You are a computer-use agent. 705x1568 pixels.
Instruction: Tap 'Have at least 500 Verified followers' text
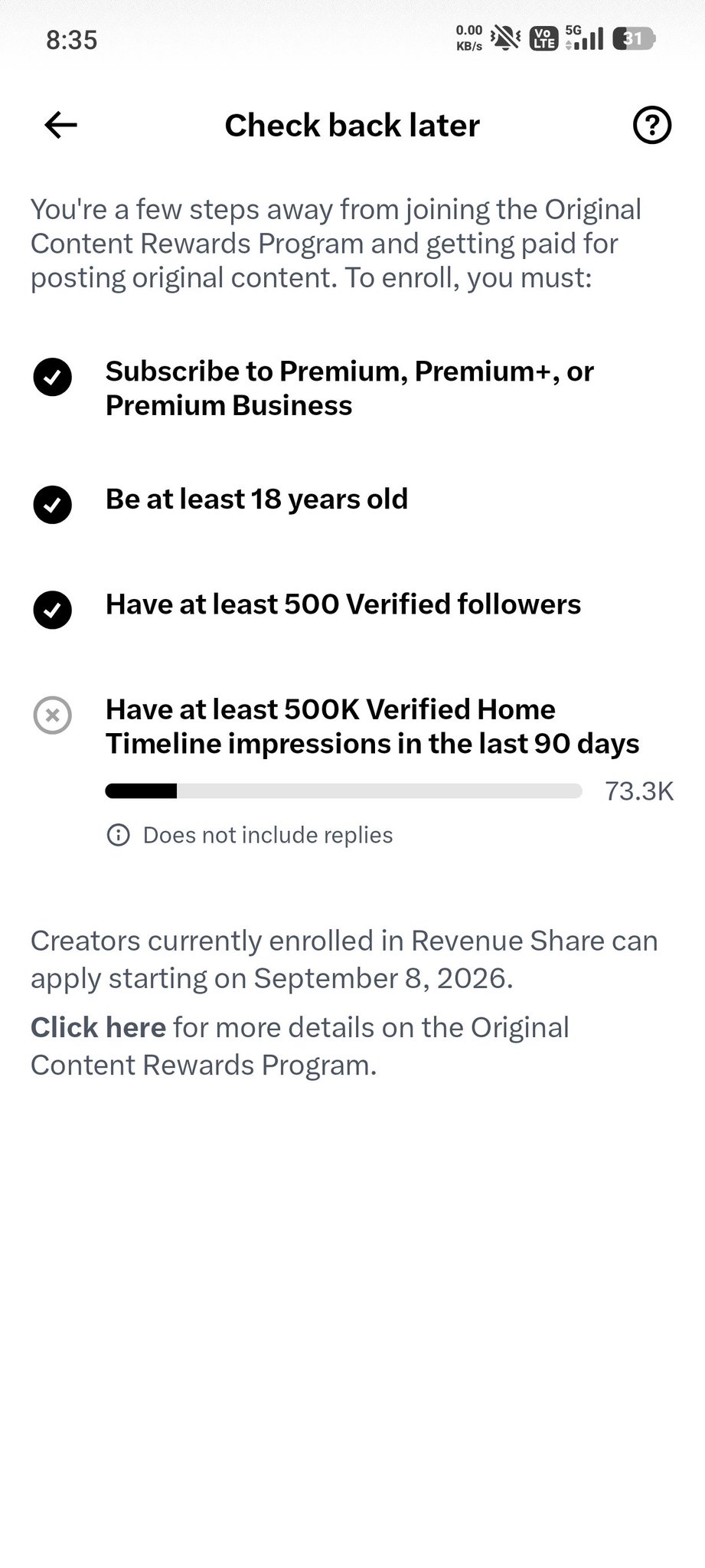coord(343,604)
